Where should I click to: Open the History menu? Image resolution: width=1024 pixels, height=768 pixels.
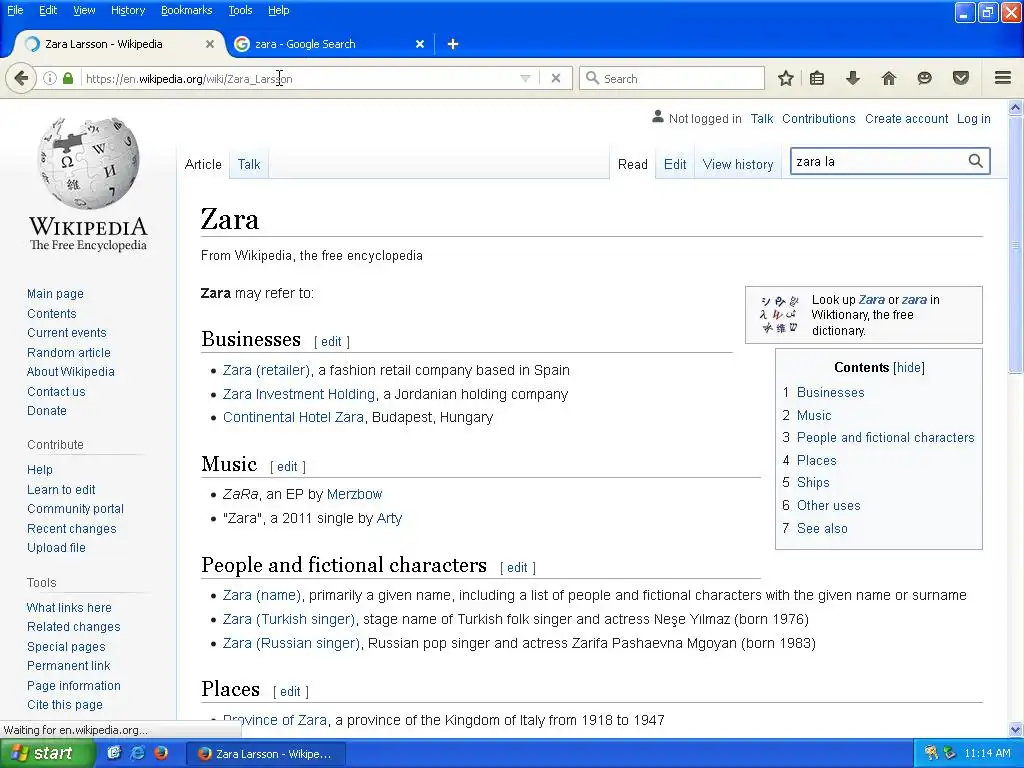click(x=128, y=10)
